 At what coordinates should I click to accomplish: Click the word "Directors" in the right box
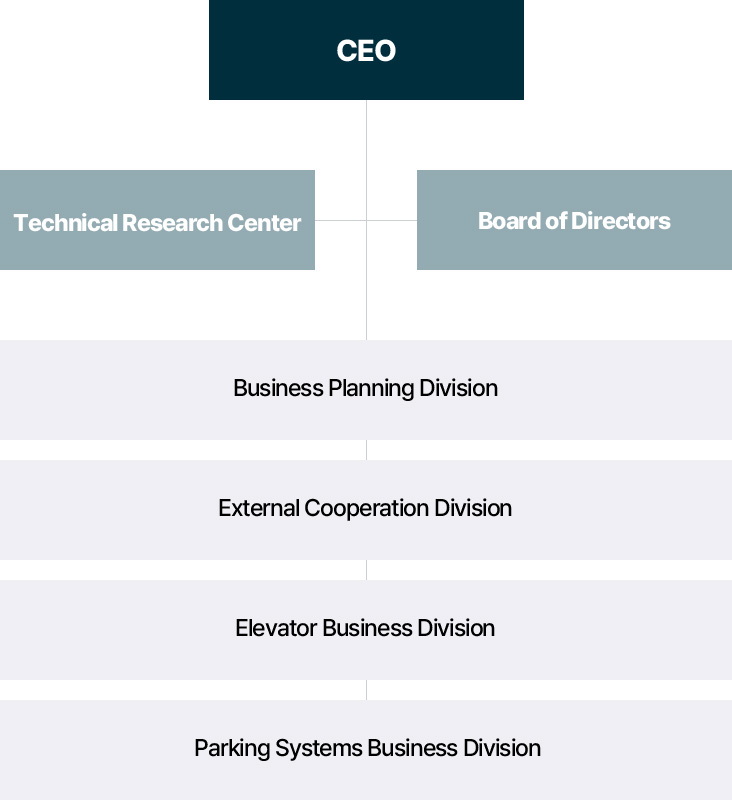tap(620, 221)
